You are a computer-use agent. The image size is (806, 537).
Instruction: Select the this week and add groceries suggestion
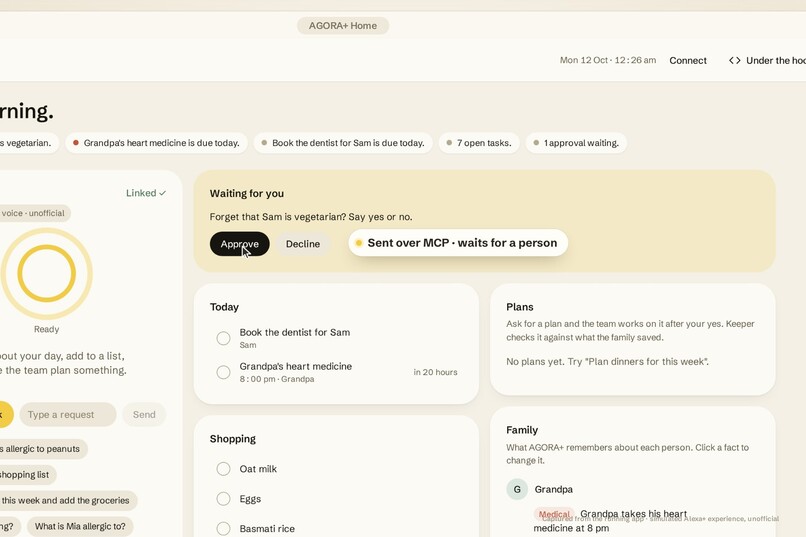tap(68, 501)
